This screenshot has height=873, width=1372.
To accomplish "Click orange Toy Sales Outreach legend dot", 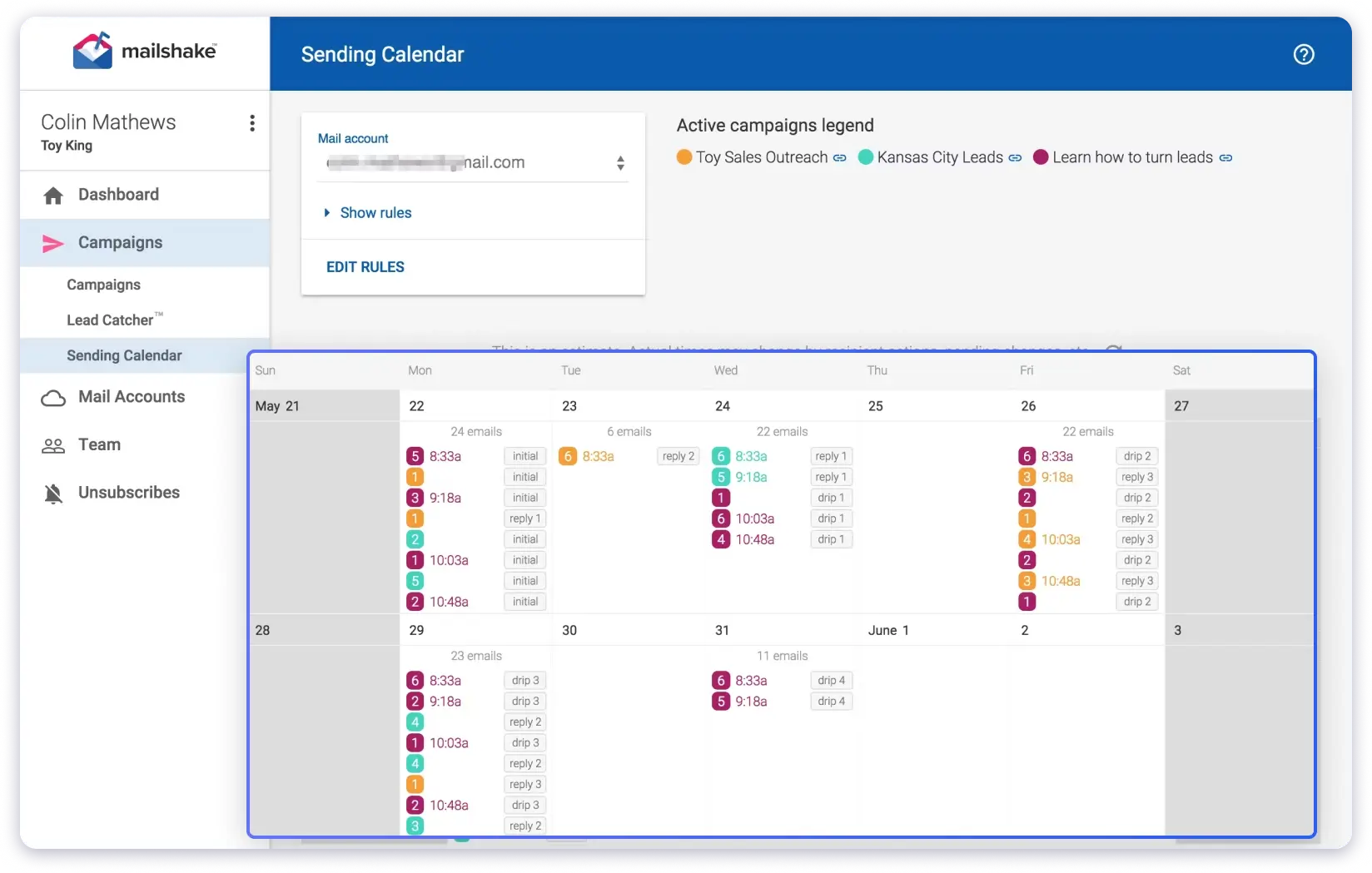I will pyautogui.click(x=684, y=157).
